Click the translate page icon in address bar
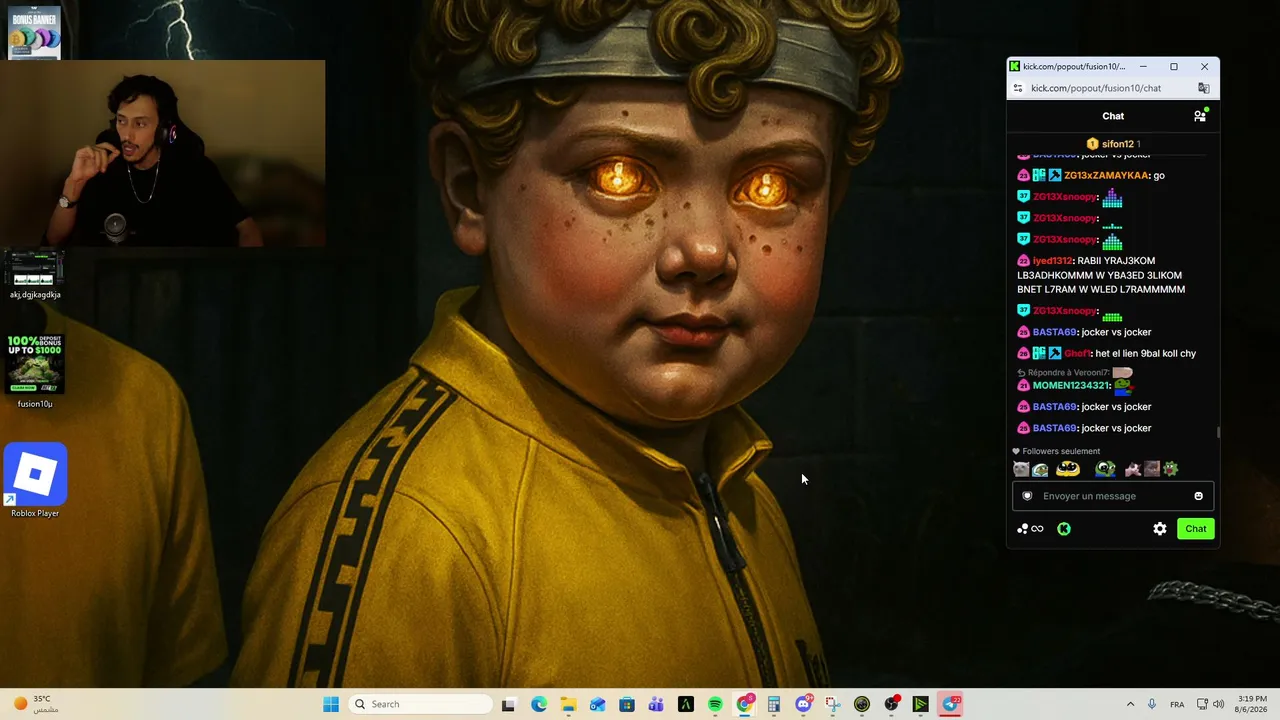The height and width of the screenshot is (720, 1280). (x=1204, y=88)
